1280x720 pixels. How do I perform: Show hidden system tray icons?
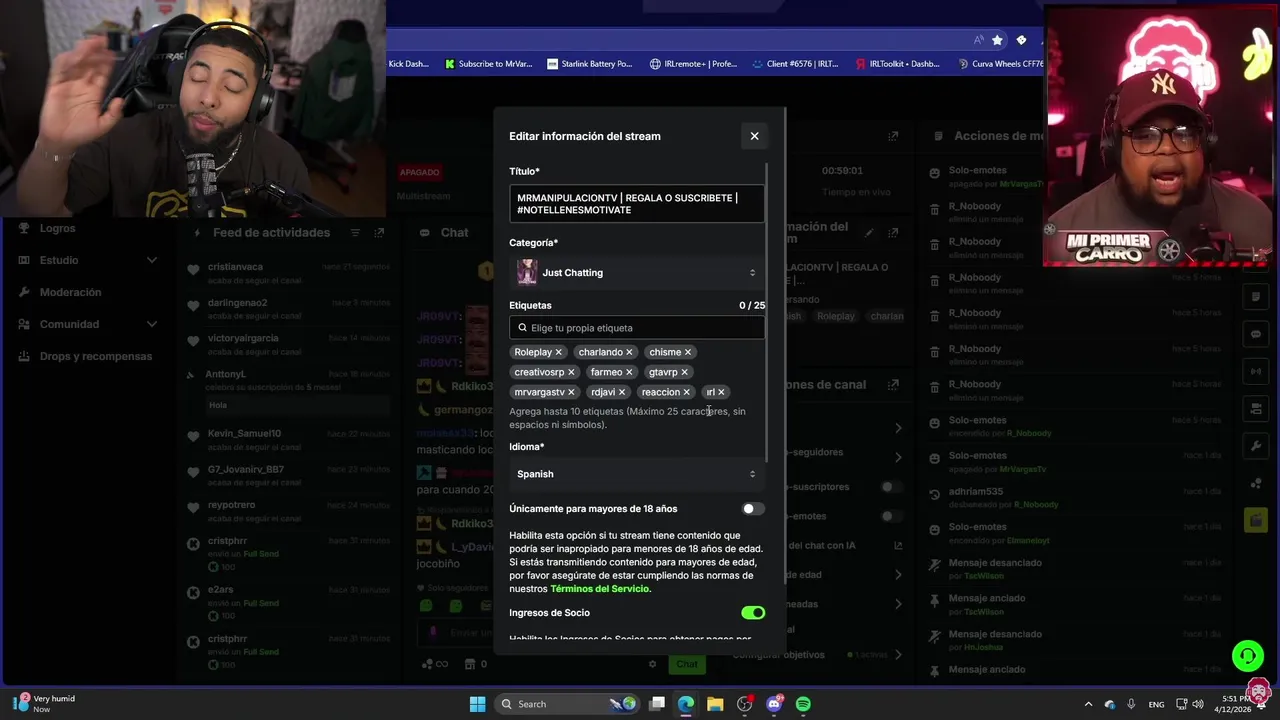point(1088,704)
